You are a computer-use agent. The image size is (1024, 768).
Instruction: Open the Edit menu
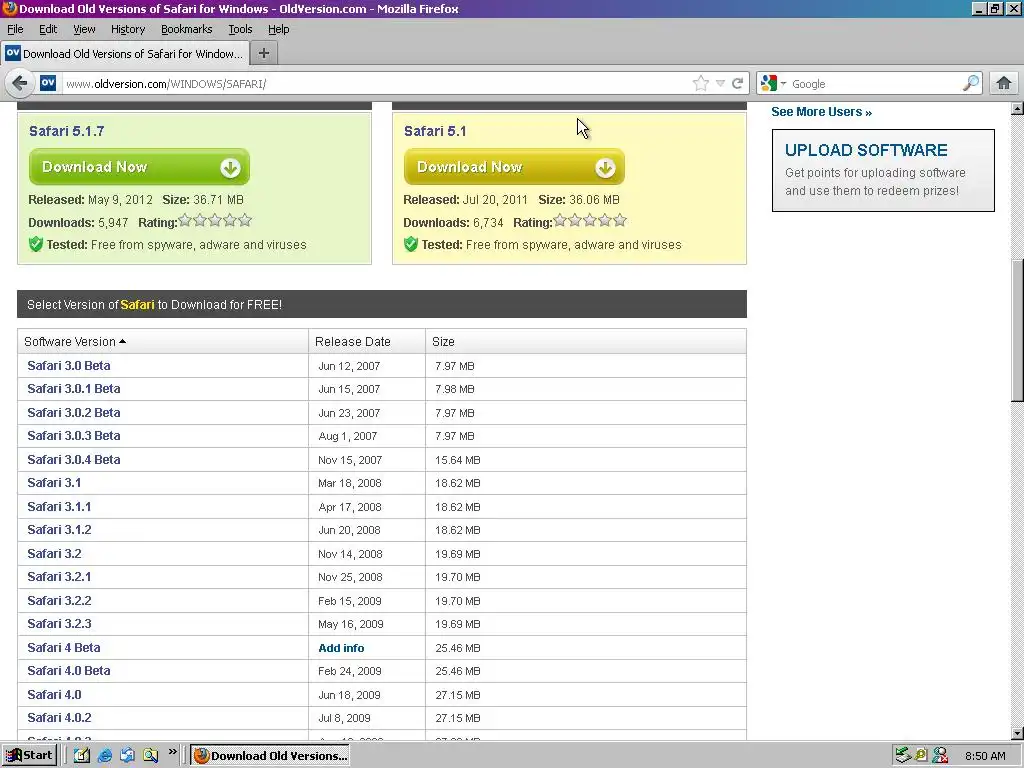click(48, 29)
